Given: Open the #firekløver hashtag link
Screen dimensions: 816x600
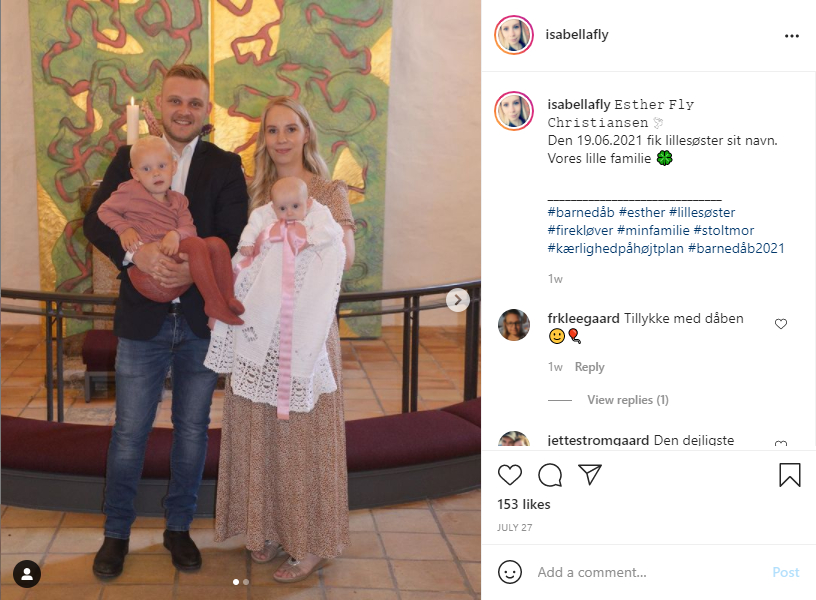Looking at the screenshot, I should point(580,230).
